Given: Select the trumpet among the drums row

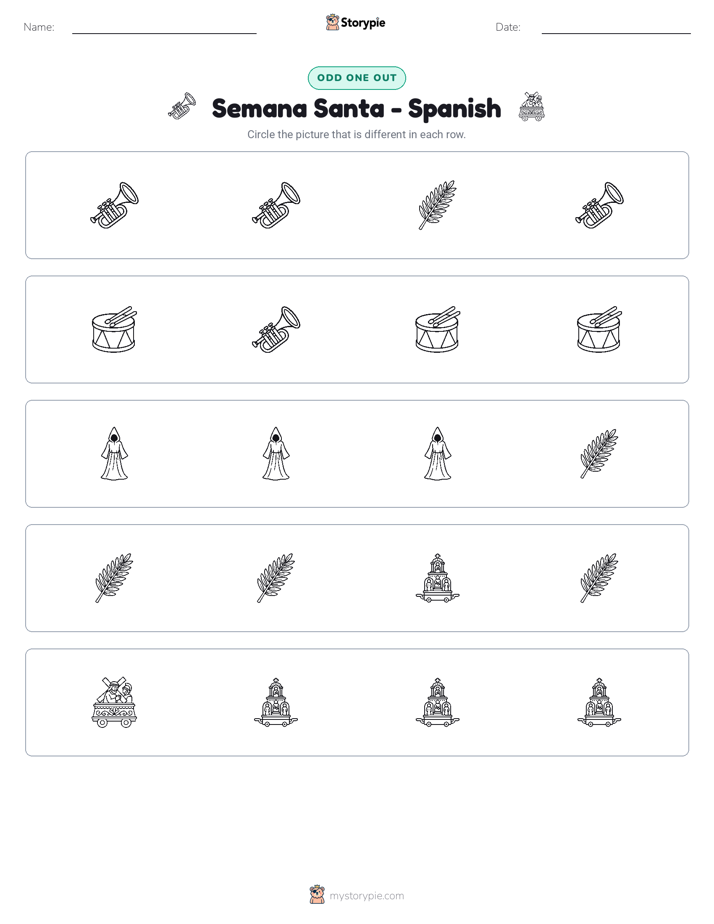Looking at the screenshot, I should click(x=276, y=329).
